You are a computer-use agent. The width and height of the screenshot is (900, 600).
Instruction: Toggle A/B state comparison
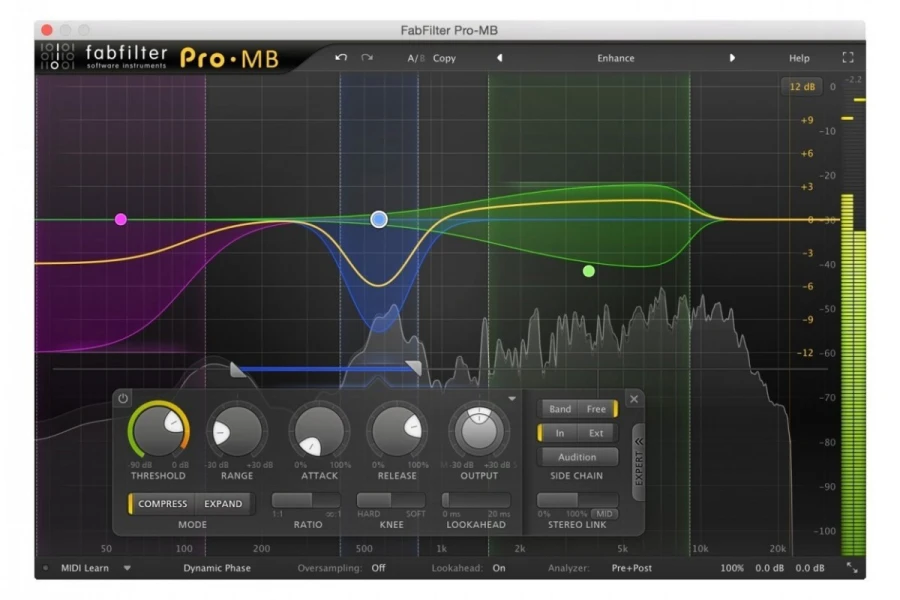click(x=416, y=58)
